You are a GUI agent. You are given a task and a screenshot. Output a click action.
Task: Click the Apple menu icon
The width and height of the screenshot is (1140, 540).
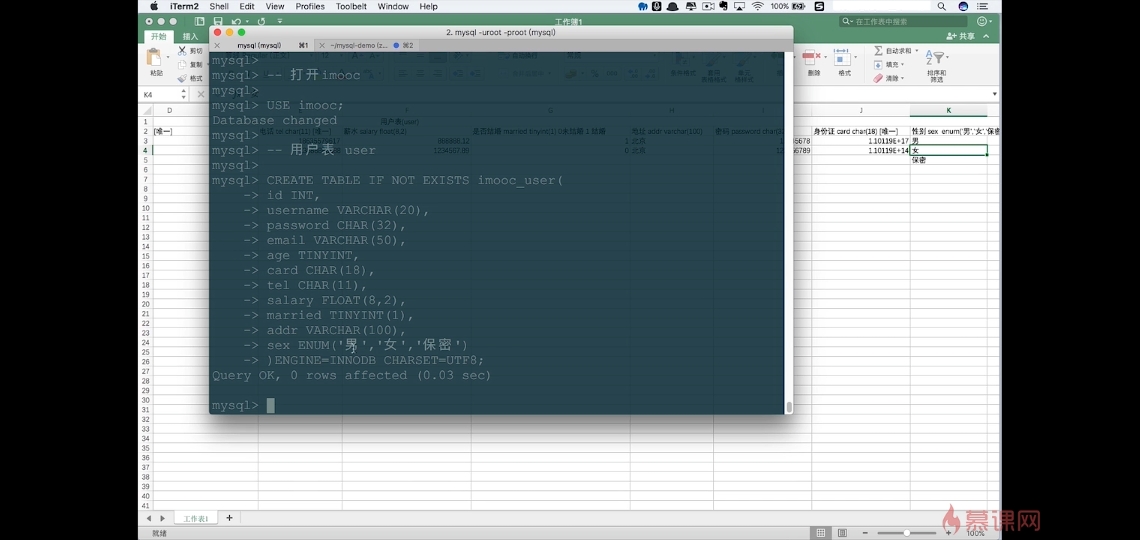(x=154, y=6)
